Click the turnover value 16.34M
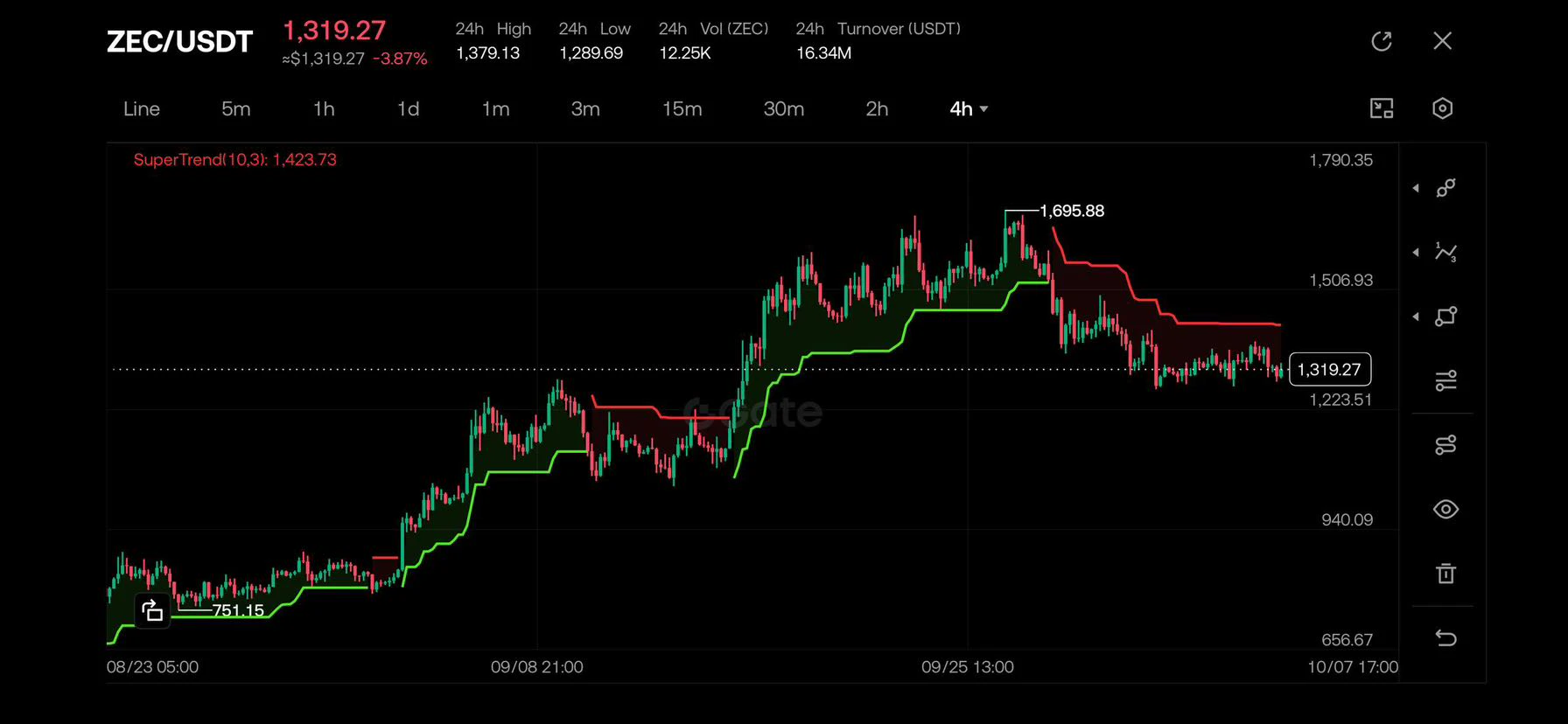1568x724 pixels. 823,53
